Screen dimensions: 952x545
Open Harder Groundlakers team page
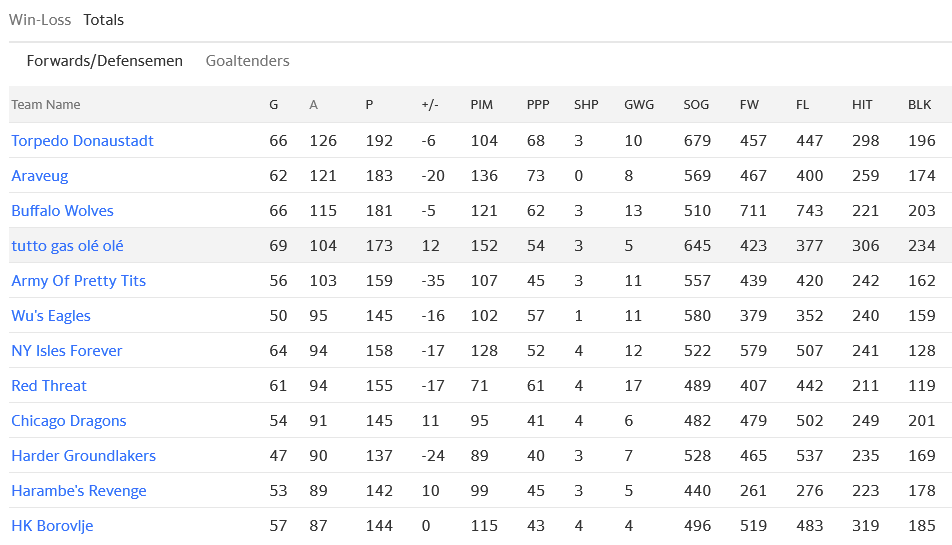click(x=84, y=456)
